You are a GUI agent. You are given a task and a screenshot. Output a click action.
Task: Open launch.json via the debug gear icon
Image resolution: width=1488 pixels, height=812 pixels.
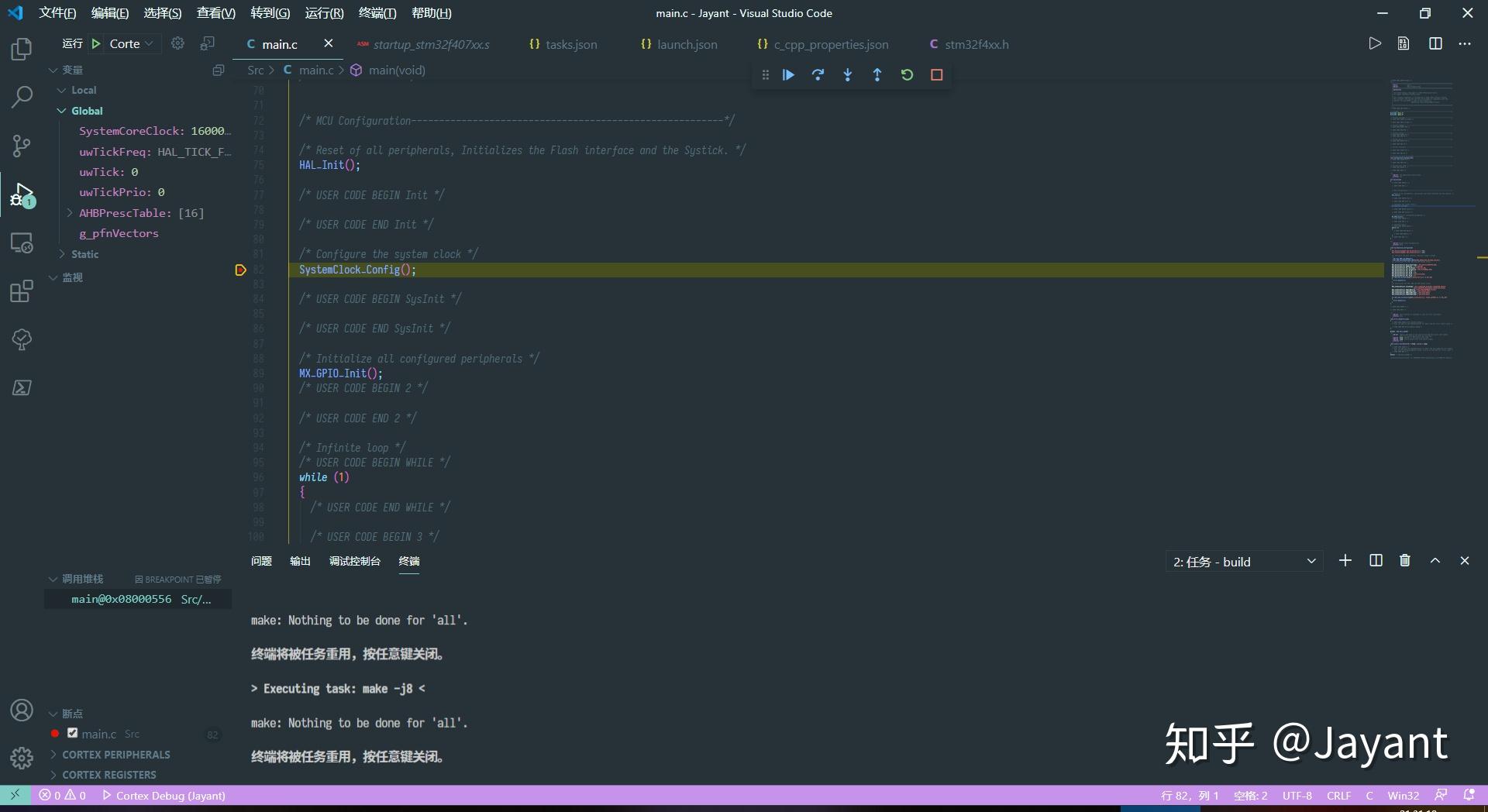[177, 43]
